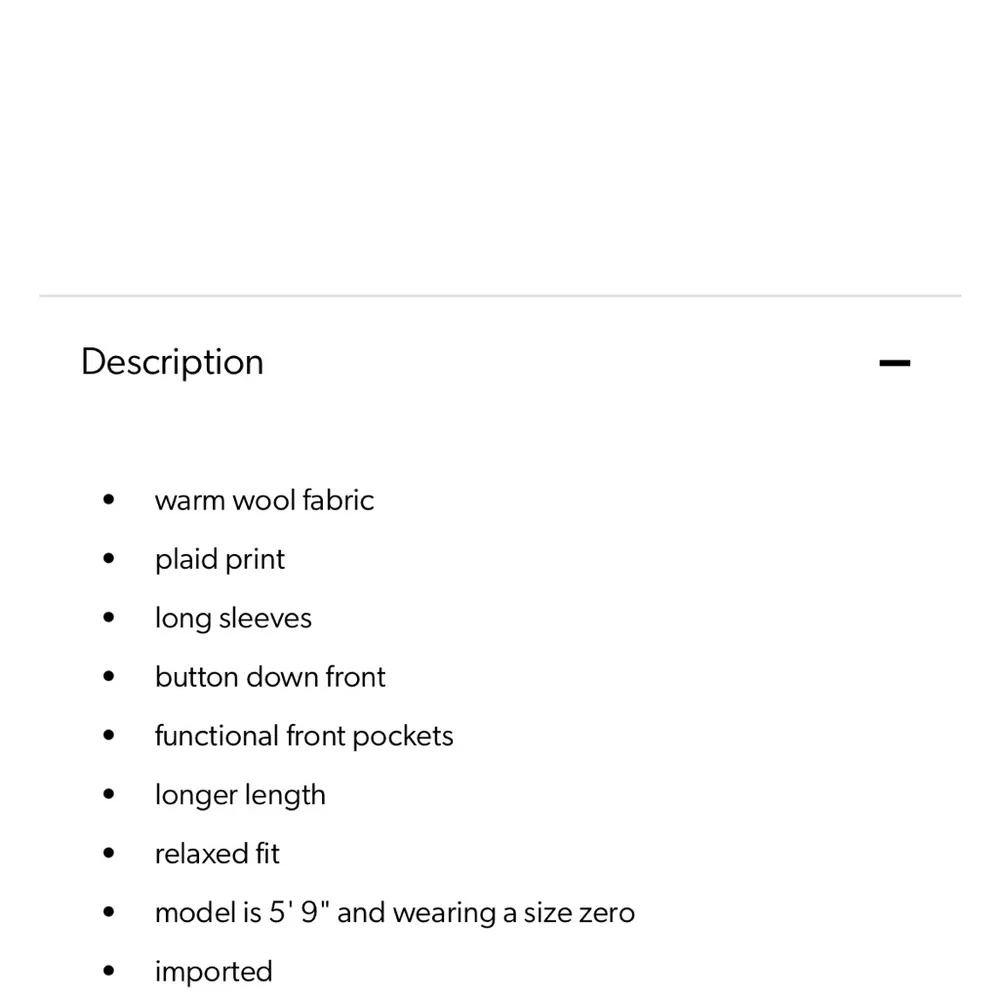Screen dimensions: 1000x1000
Task: Click the 'relaxed fit' description text
Action: click(x=217, y=854)
